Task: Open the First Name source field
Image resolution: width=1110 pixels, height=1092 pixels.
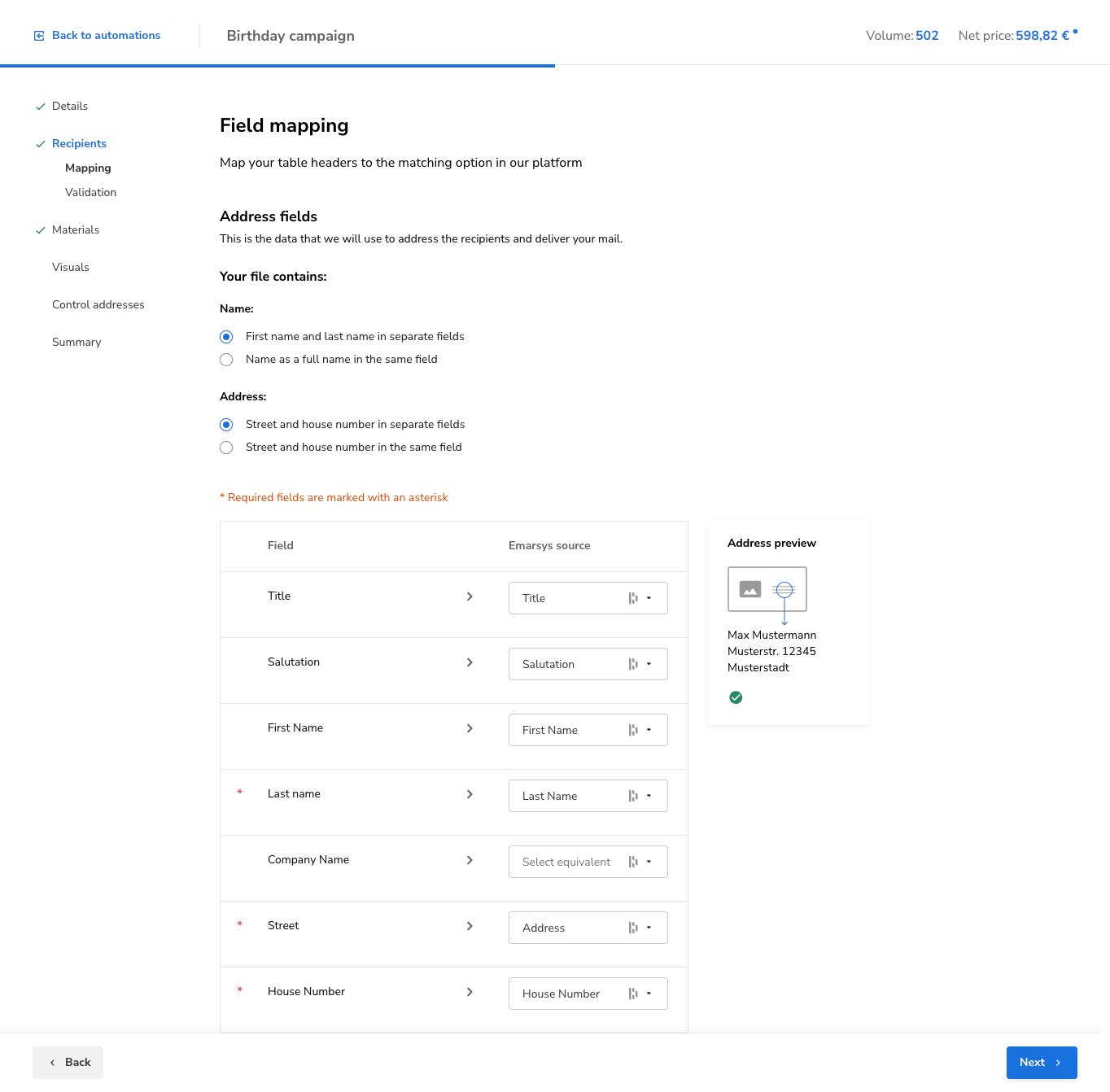Action: point(588,730)
